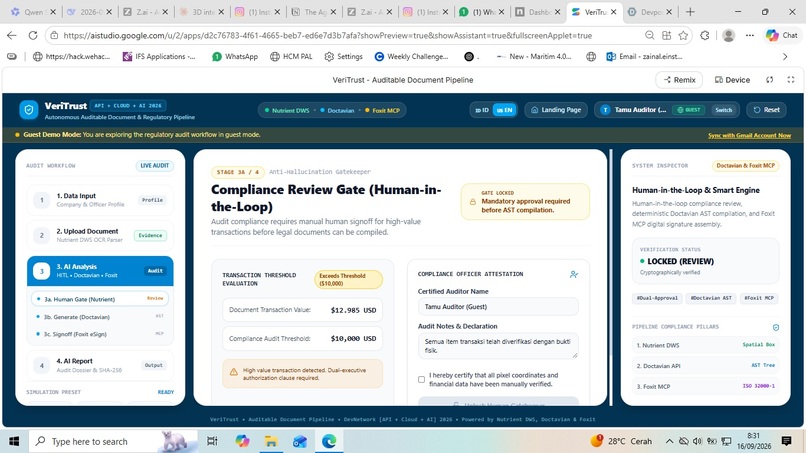This screenshot has height=453, width=806.
Task: Open the Weekly Challenge bookmark
Action: (412, 57)
